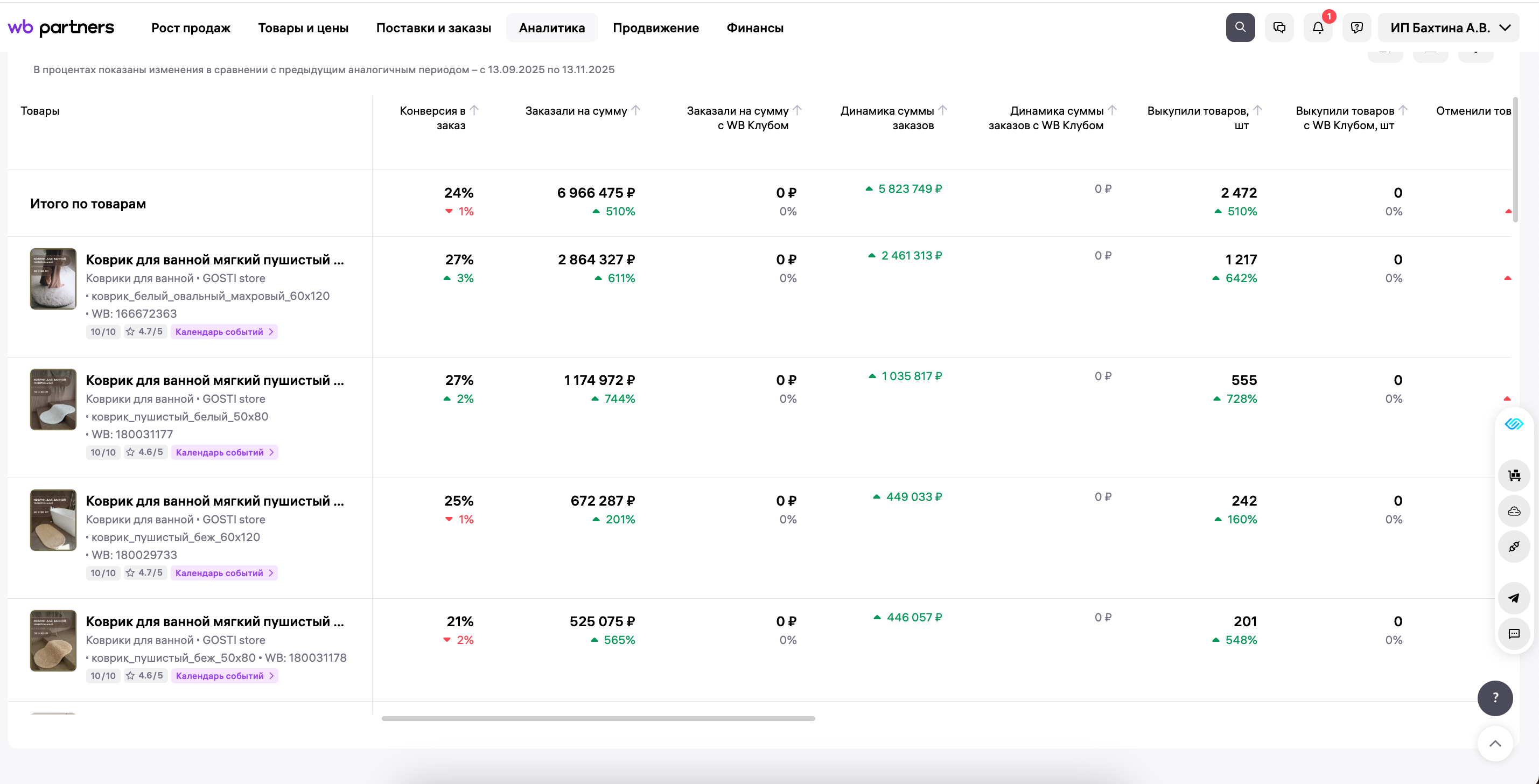The height and width of the screenshot is (784, 1539).
Task: Open the chats double-bubble icon
Action: [1279, 27]
